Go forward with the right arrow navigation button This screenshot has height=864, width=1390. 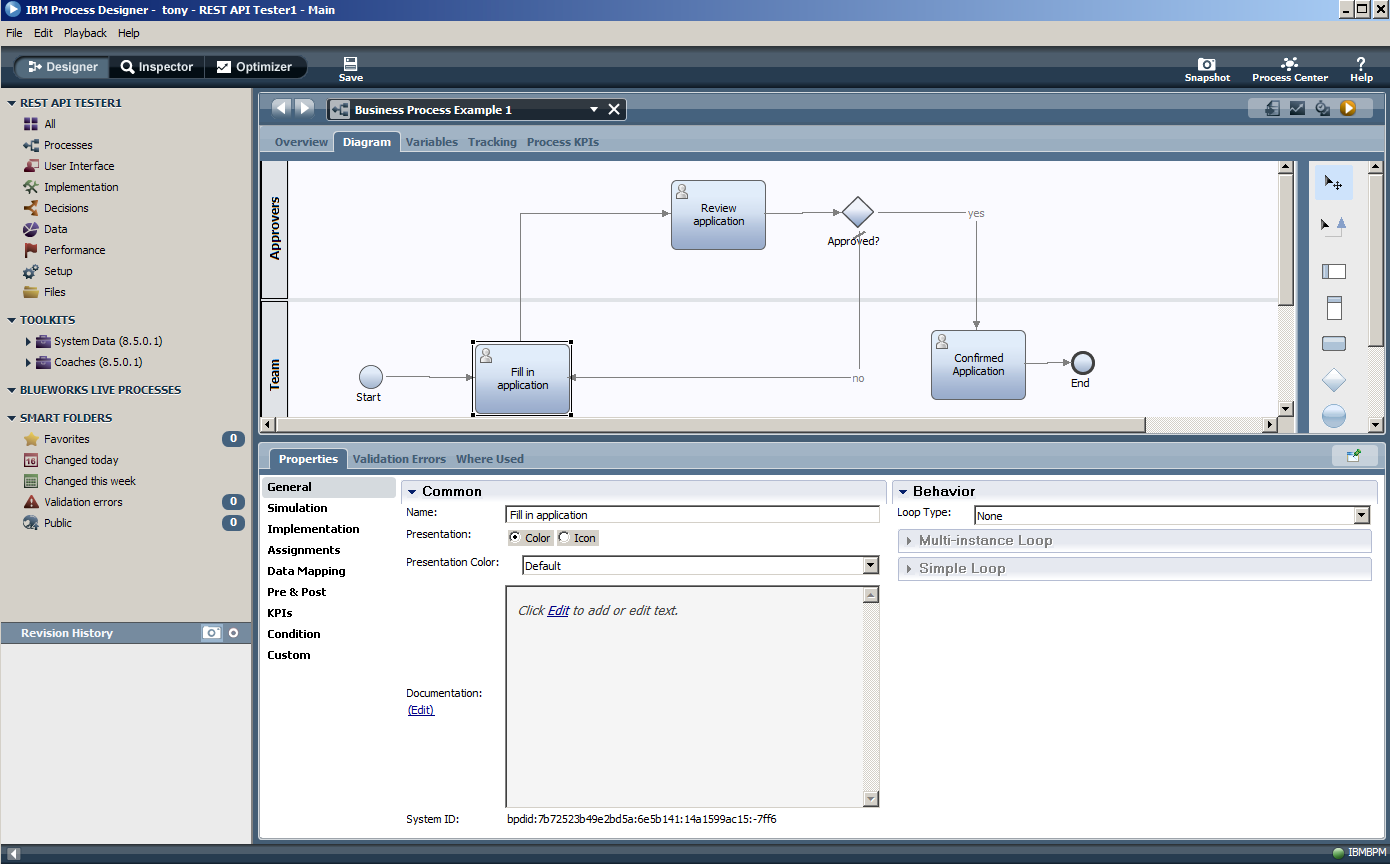(304, 108)
